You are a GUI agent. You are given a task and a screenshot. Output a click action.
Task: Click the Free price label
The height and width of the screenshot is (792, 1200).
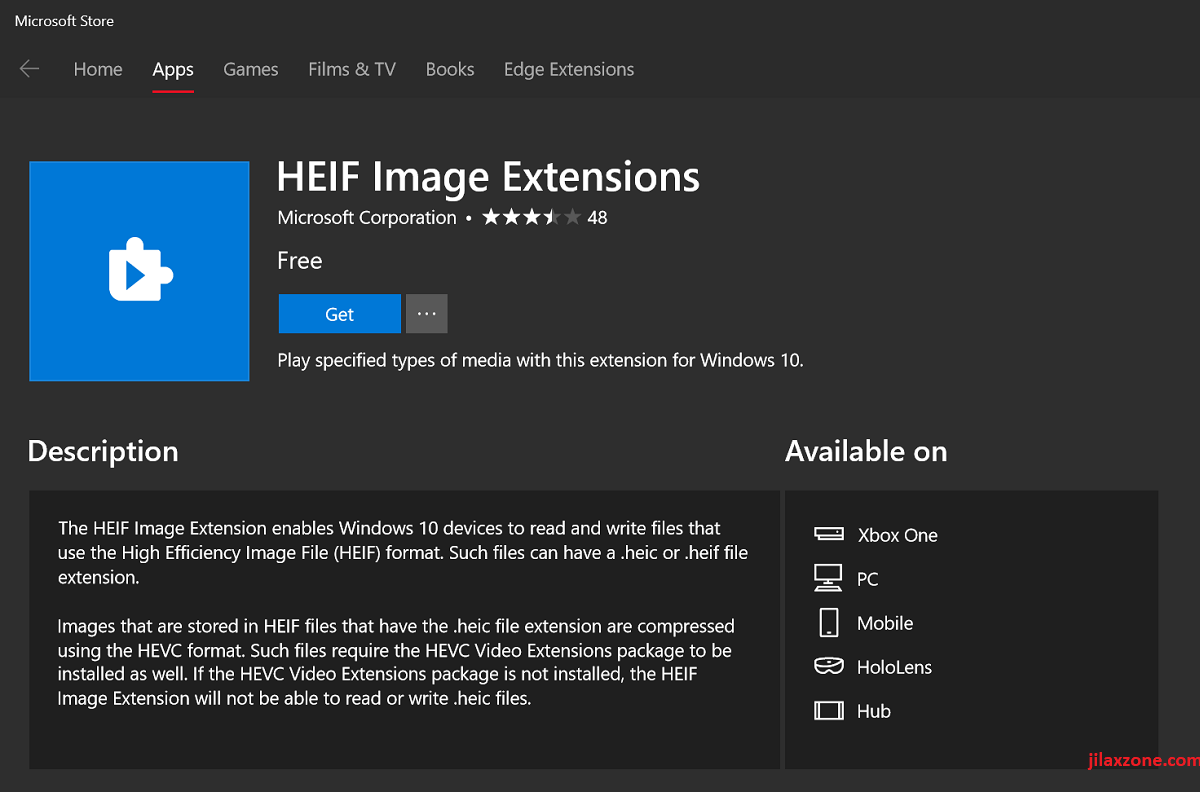300,261
